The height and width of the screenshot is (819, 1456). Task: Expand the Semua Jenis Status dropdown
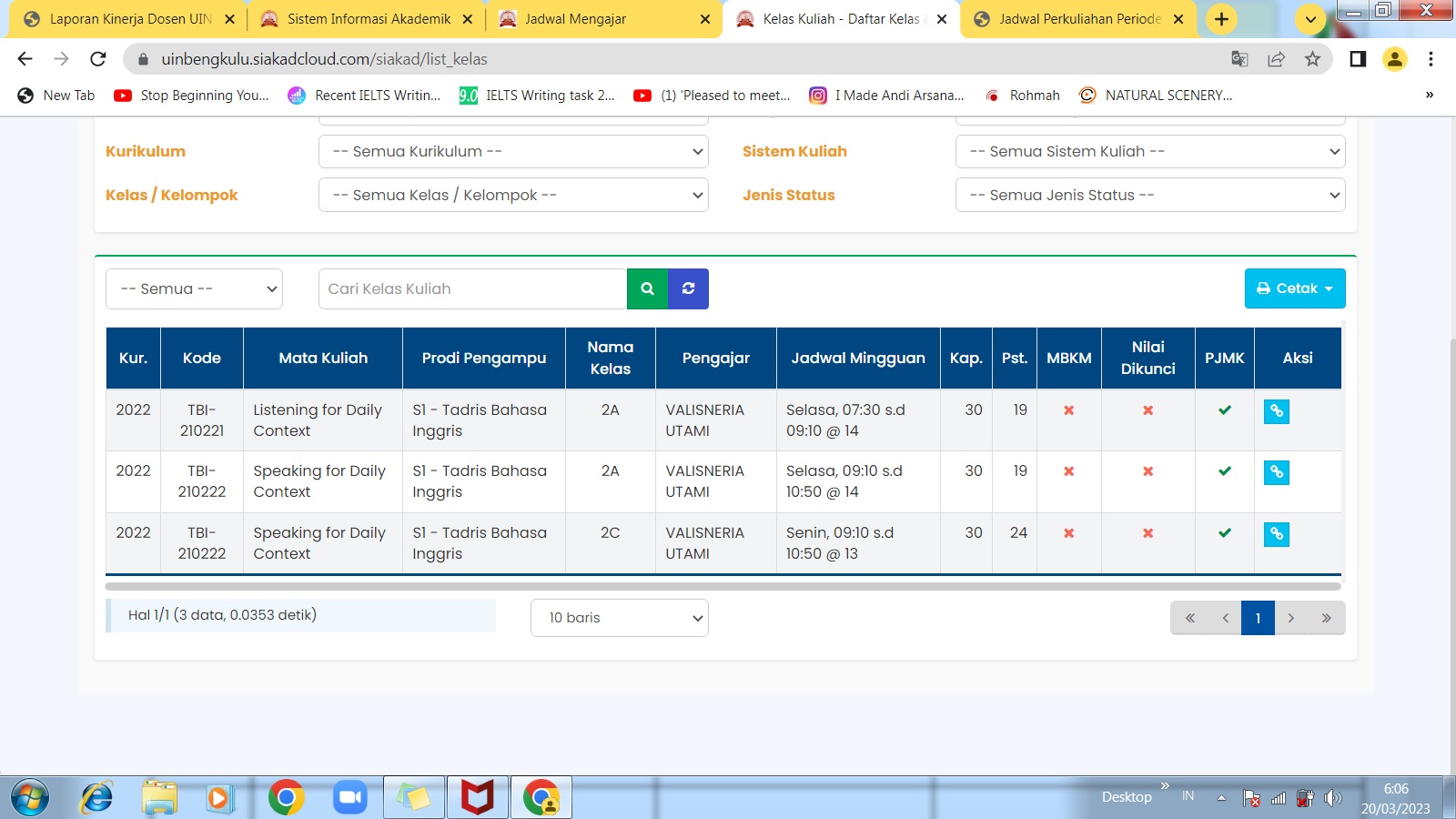click(1150, 196)
